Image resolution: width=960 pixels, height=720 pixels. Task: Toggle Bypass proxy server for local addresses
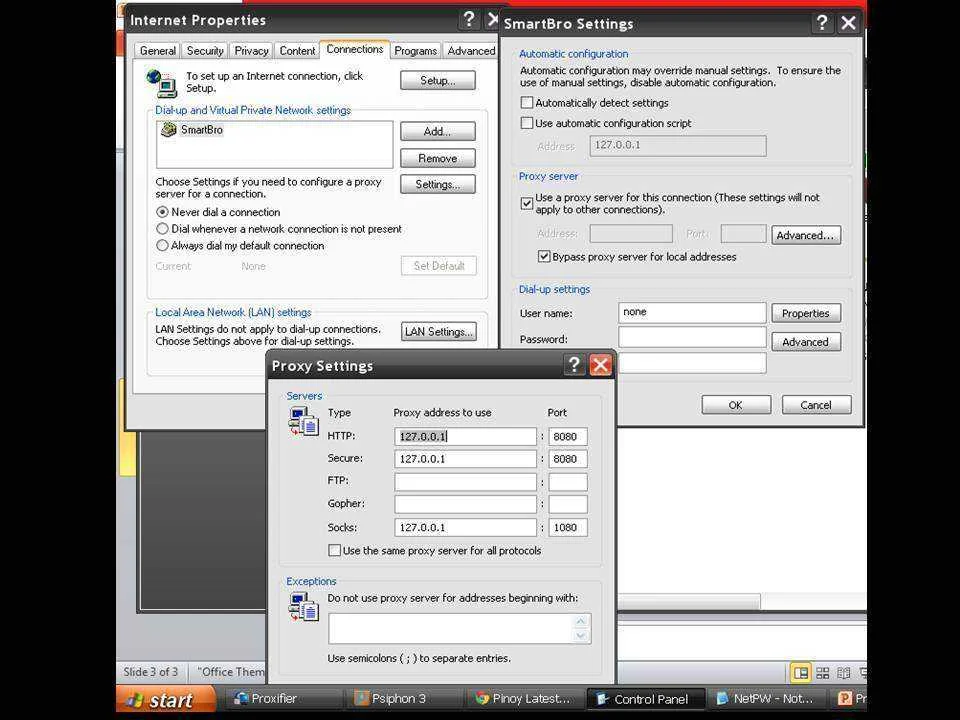click(544, 257)
